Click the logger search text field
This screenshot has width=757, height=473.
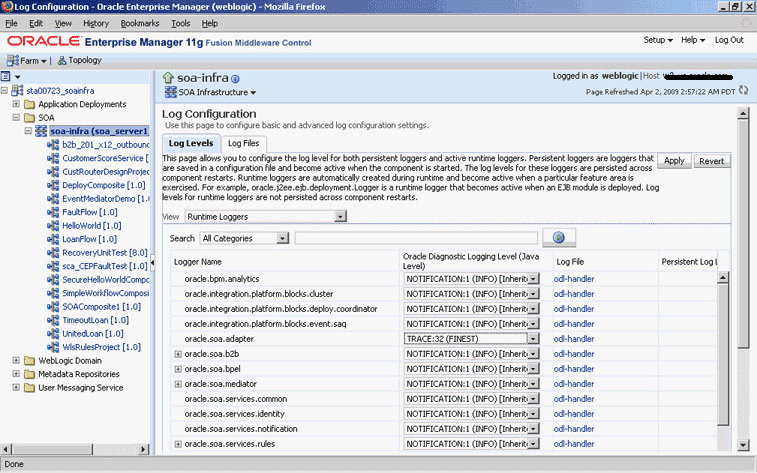coord(414,238)
